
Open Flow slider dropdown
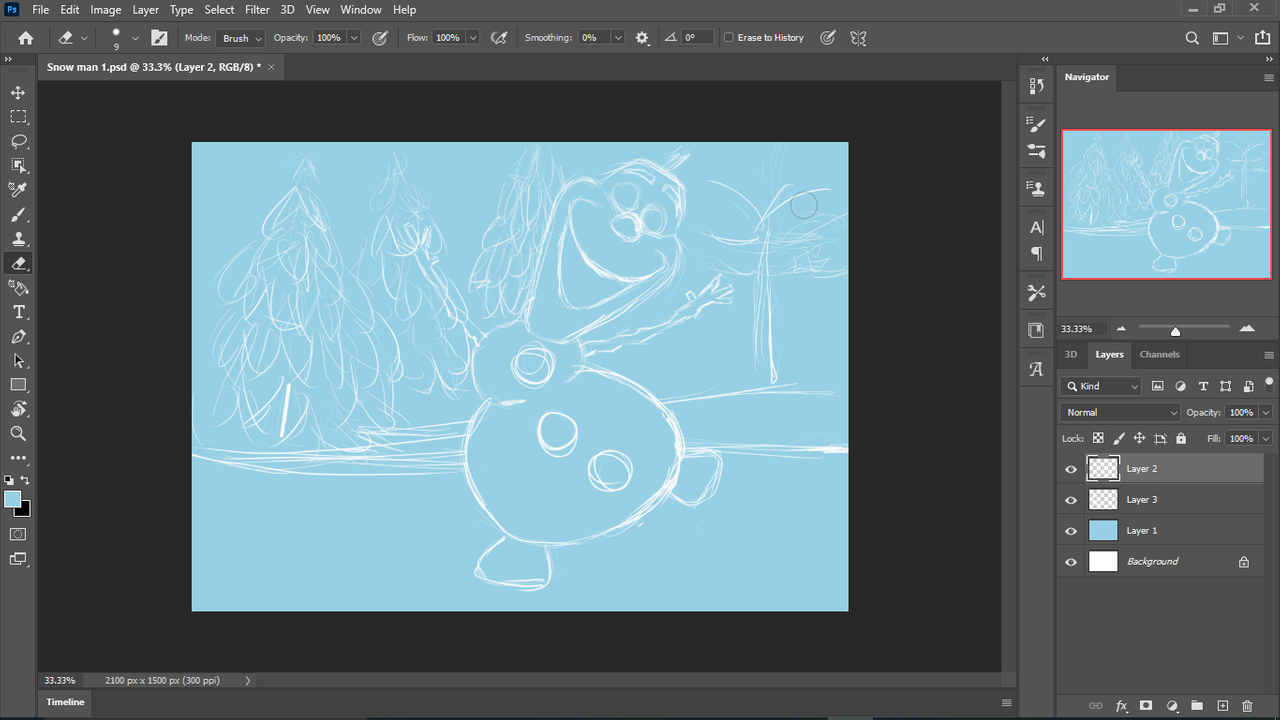(x=473, y=38)
